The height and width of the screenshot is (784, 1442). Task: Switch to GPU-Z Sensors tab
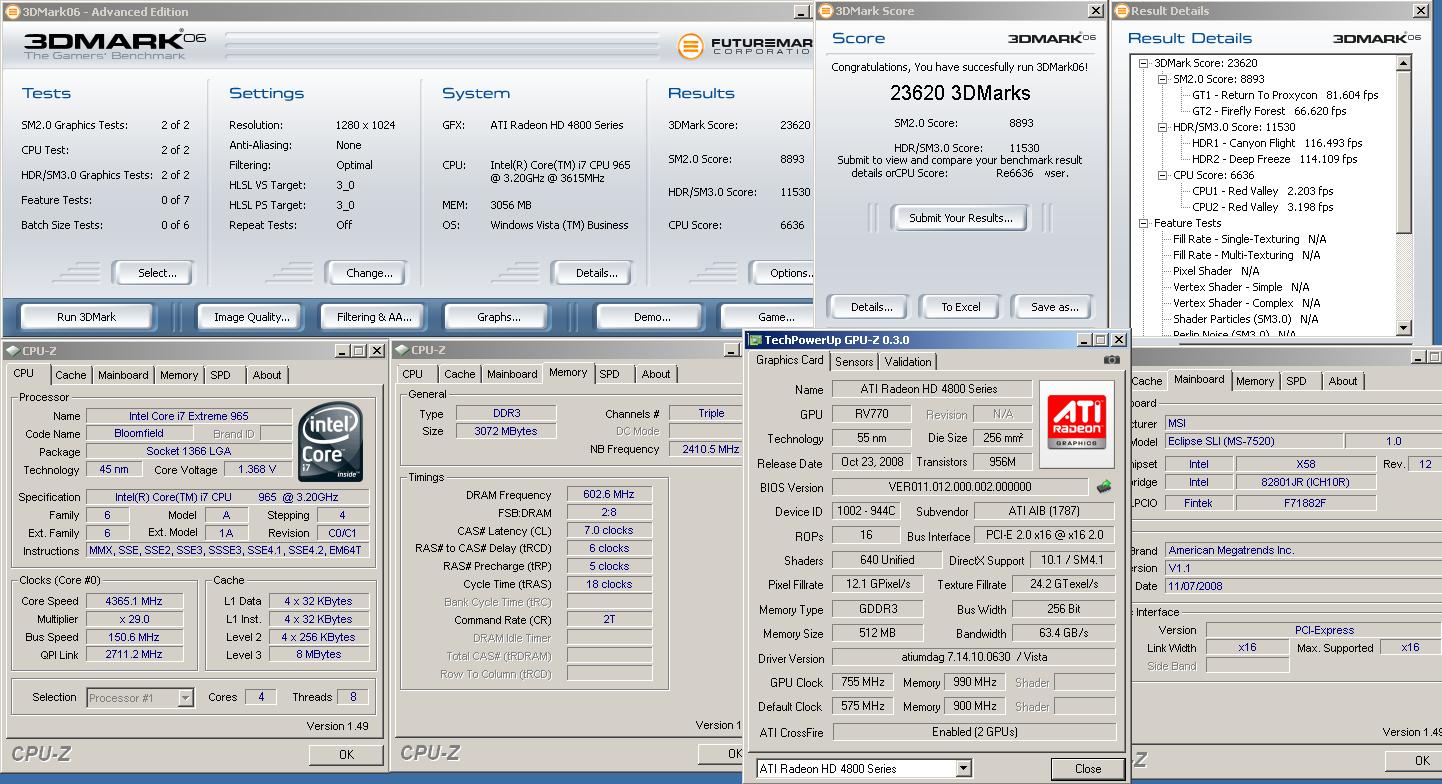coord(854,362)
